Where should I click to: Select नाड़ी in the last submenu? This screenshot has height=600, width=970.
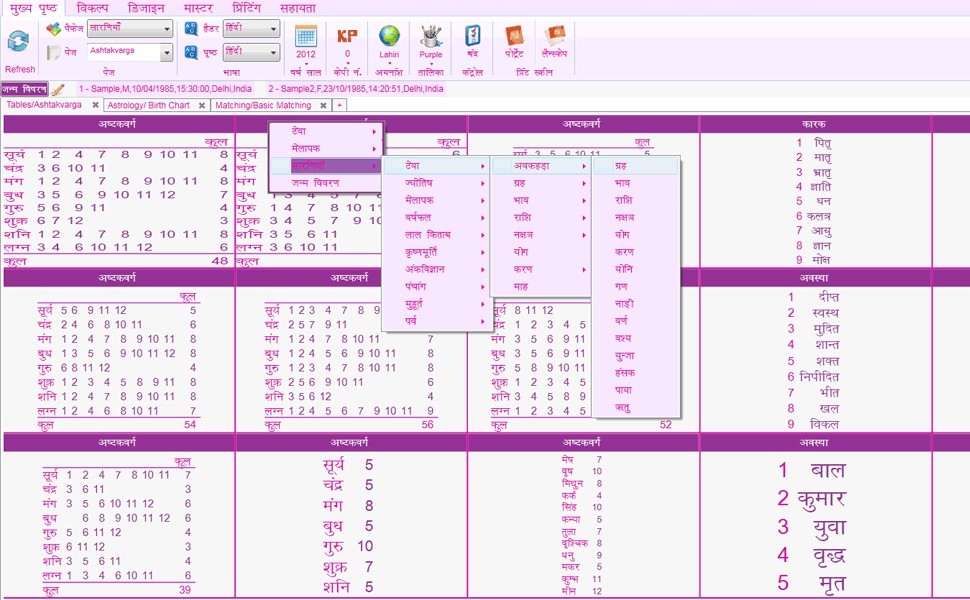tap(636, 304)
